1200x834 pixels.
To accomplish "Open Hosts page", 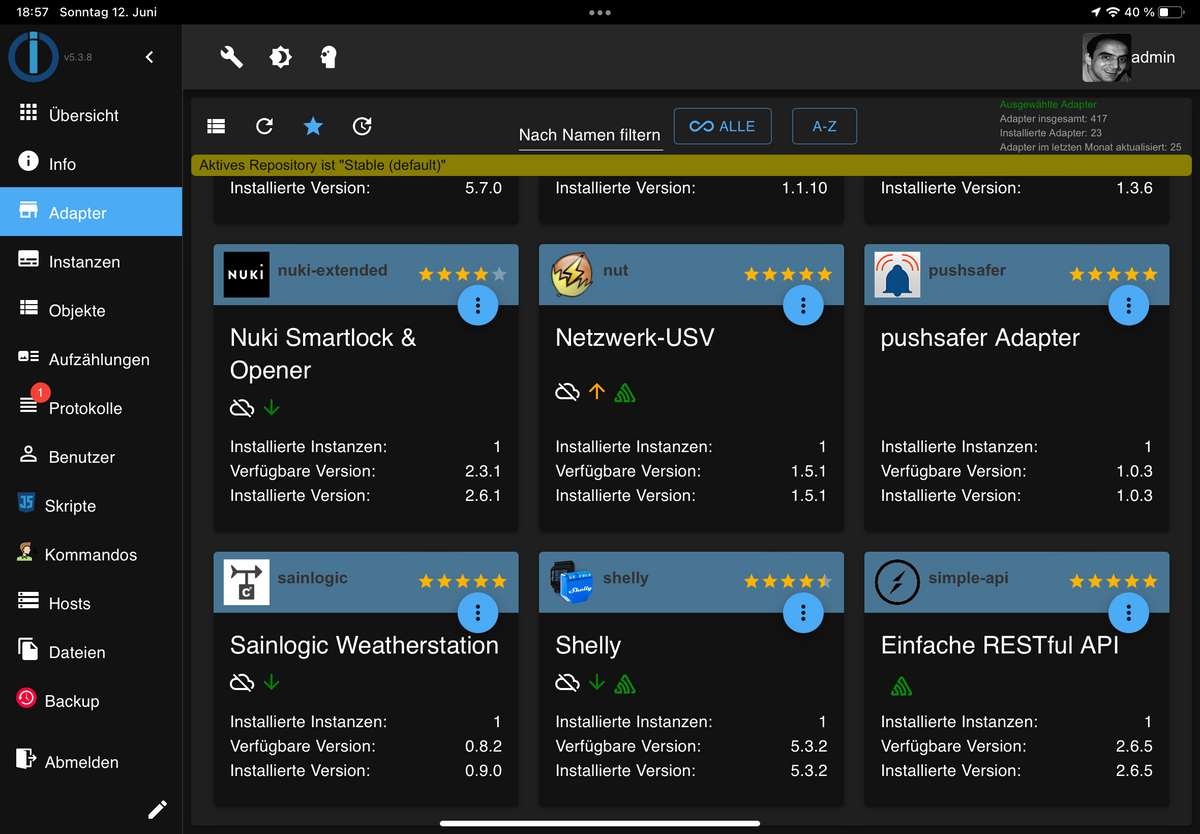I will click(91, 603).
